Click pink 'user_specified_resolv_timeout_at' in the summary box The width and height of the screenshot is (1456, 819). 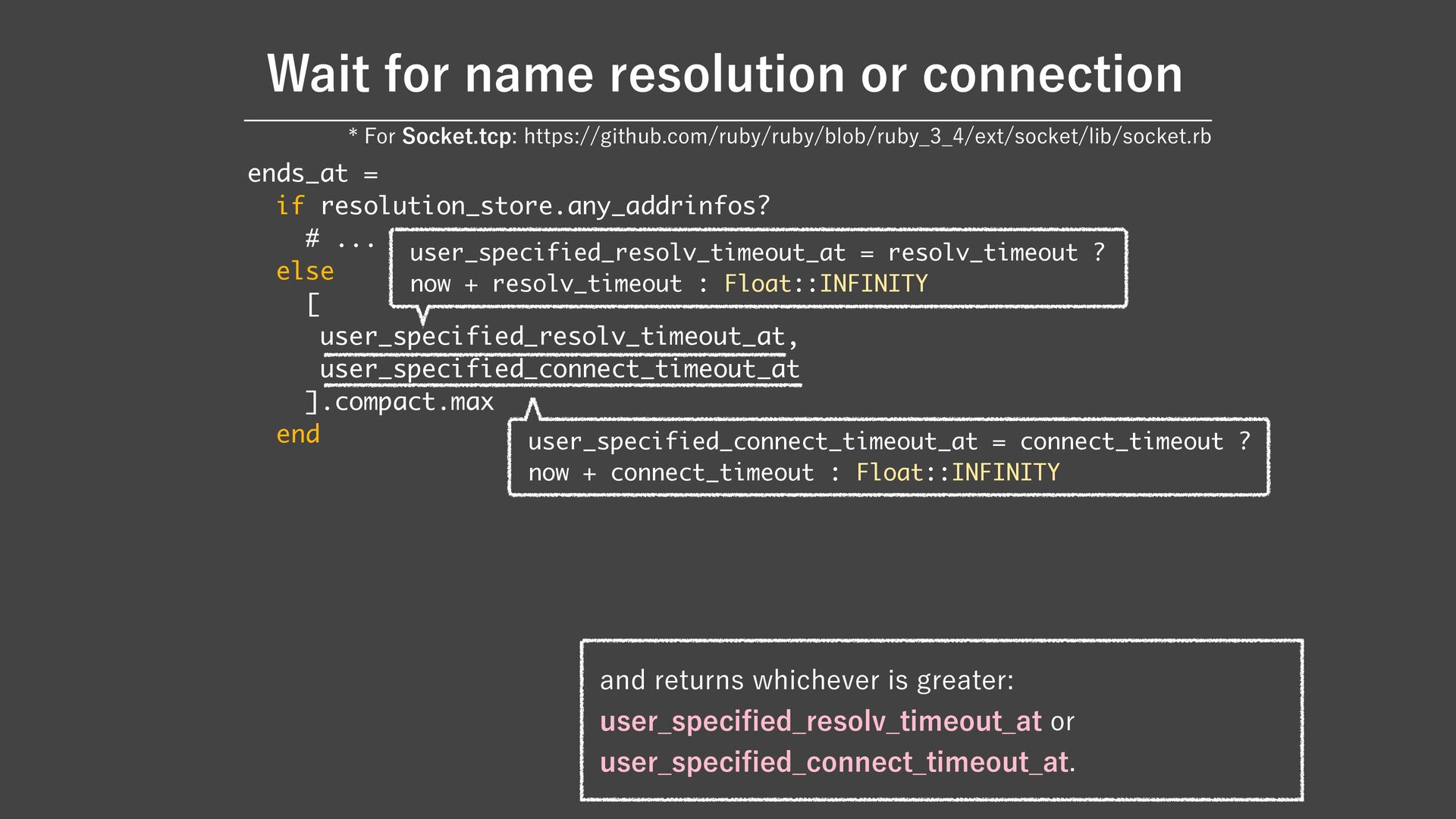pyautogui.click(x=821, y=721)
